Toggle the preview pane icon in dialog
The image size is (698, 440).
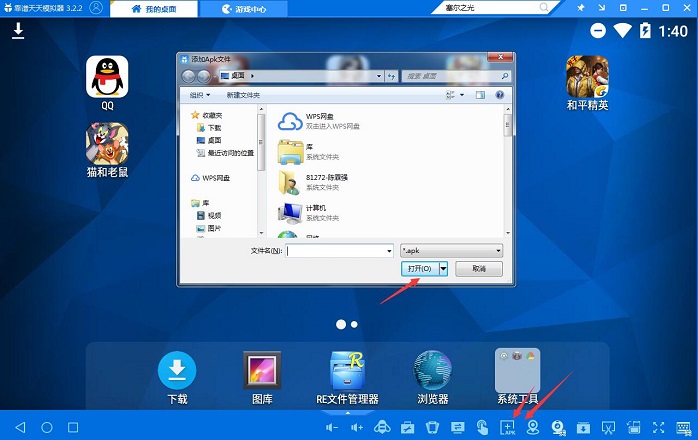click(x=480, y=95)
